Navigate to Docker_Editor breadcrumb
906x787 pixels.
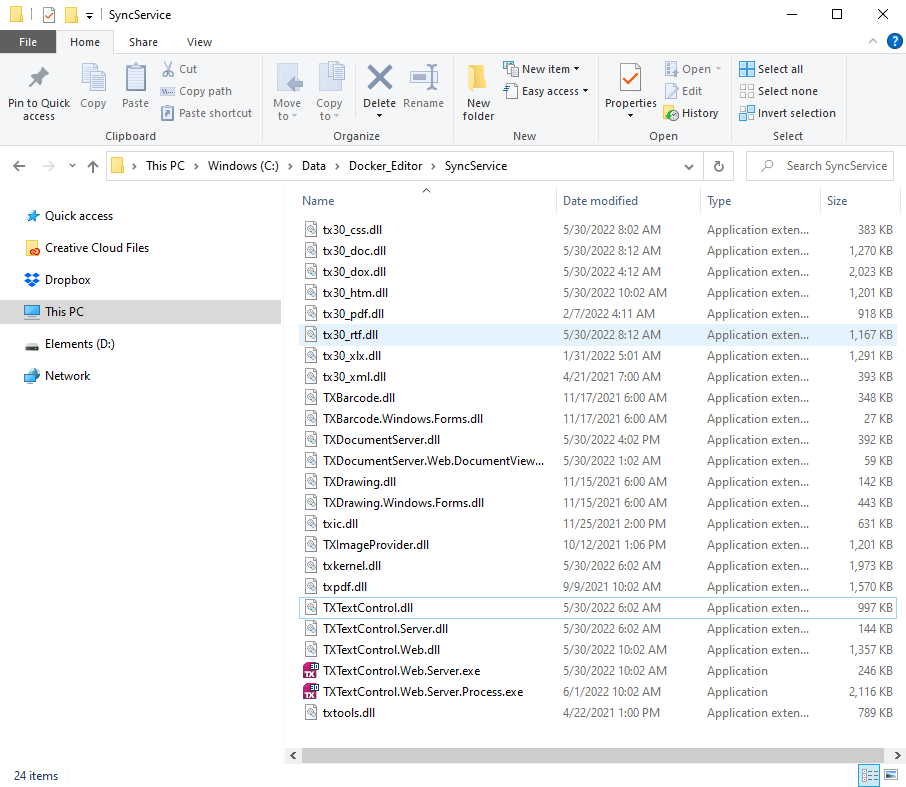(x=385, y=166)
